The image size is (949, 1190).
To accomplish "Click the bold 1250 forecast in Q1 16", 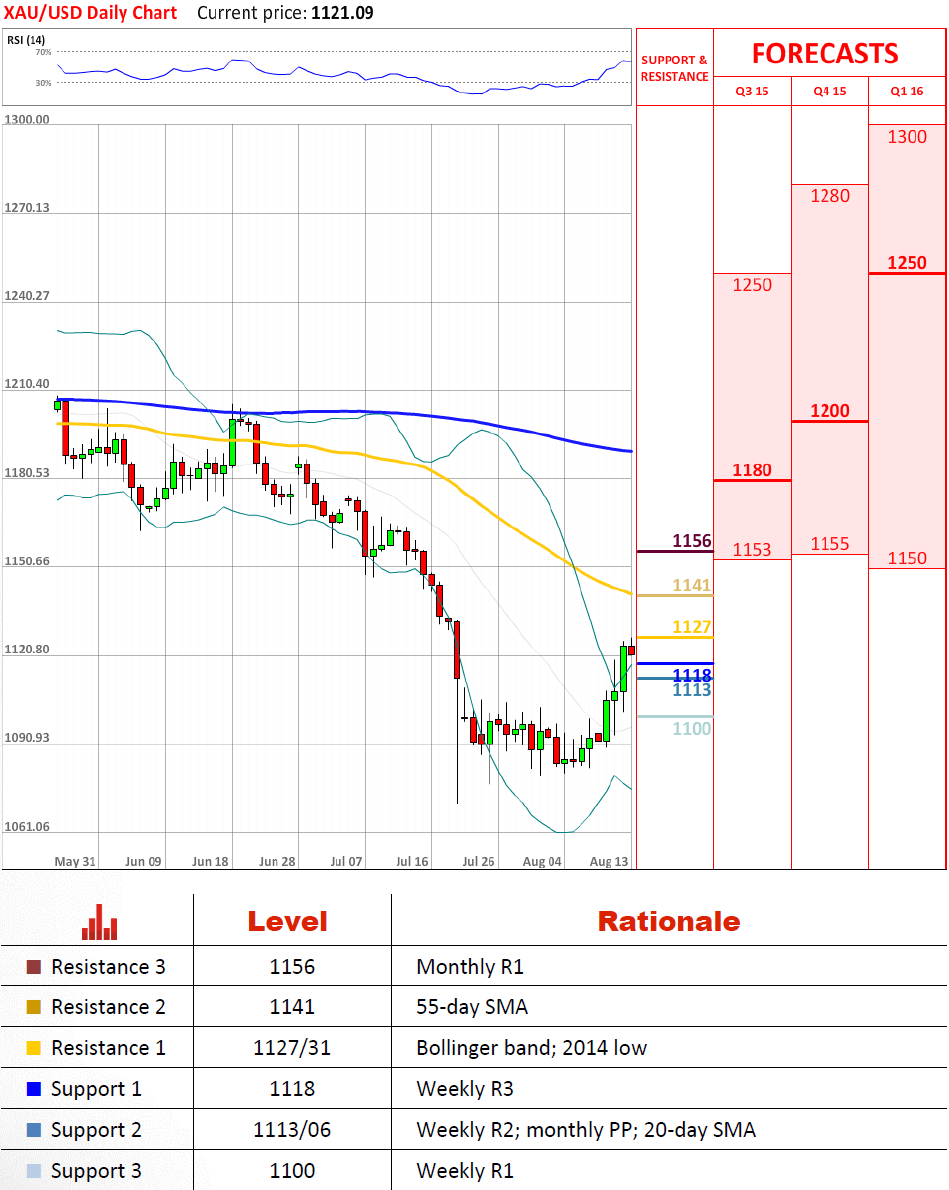I will click(x=907, y=263).
